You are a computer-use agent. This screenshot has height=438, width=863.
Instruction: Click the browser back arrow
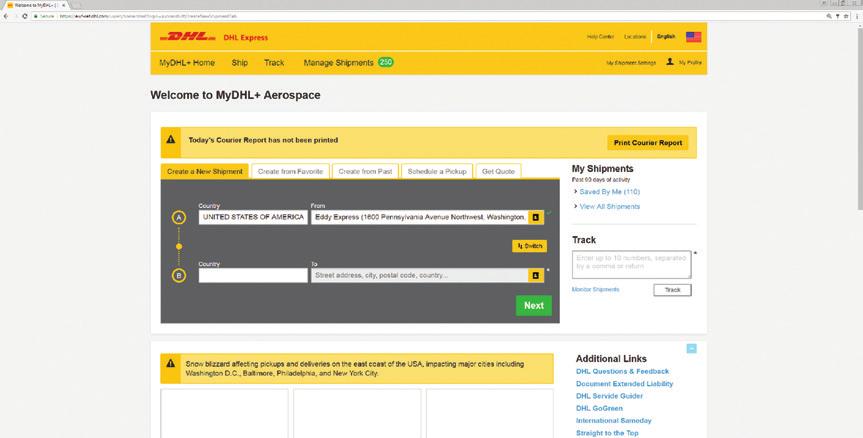pyautogui.click(x=6, y=17)
